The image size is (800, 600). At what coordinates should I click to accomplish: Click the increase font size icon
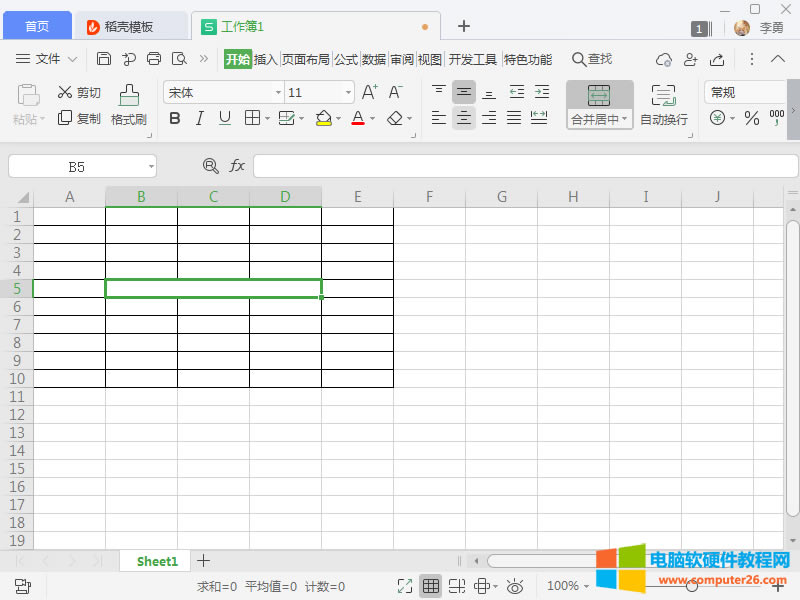tap(369, 93)
